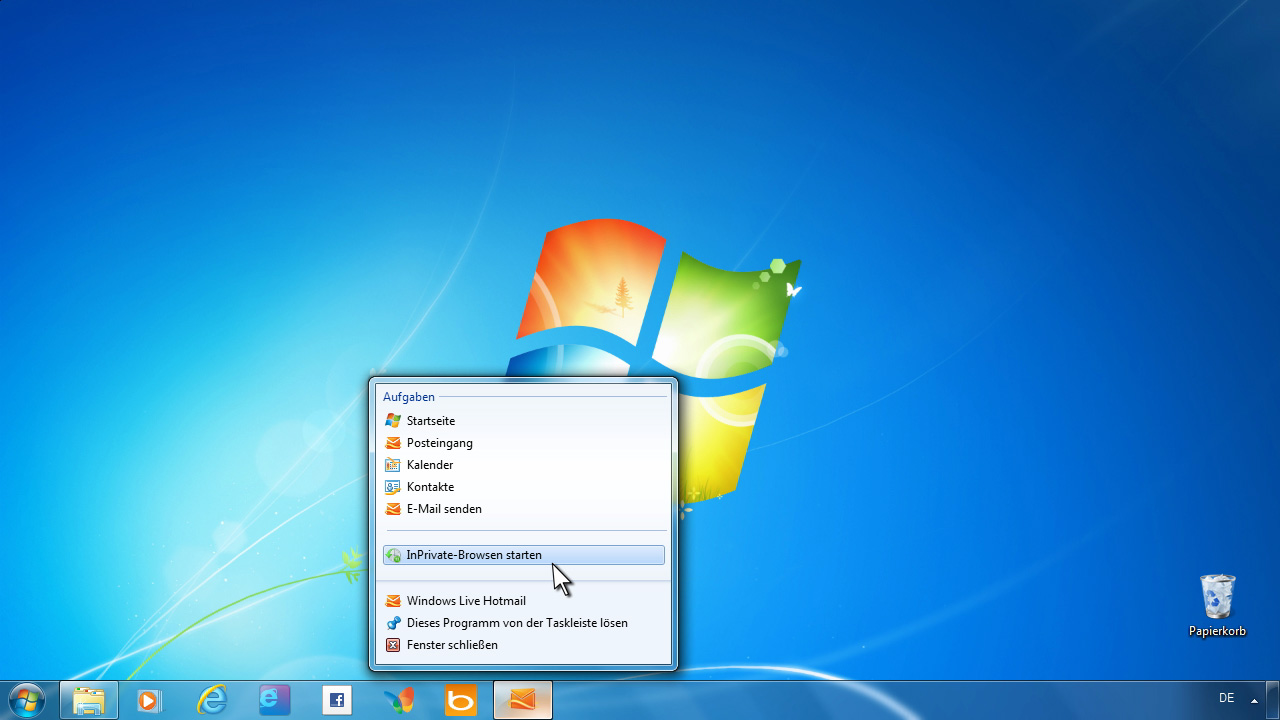Open the pinned Facebook taskbar icon

point(337,700)
